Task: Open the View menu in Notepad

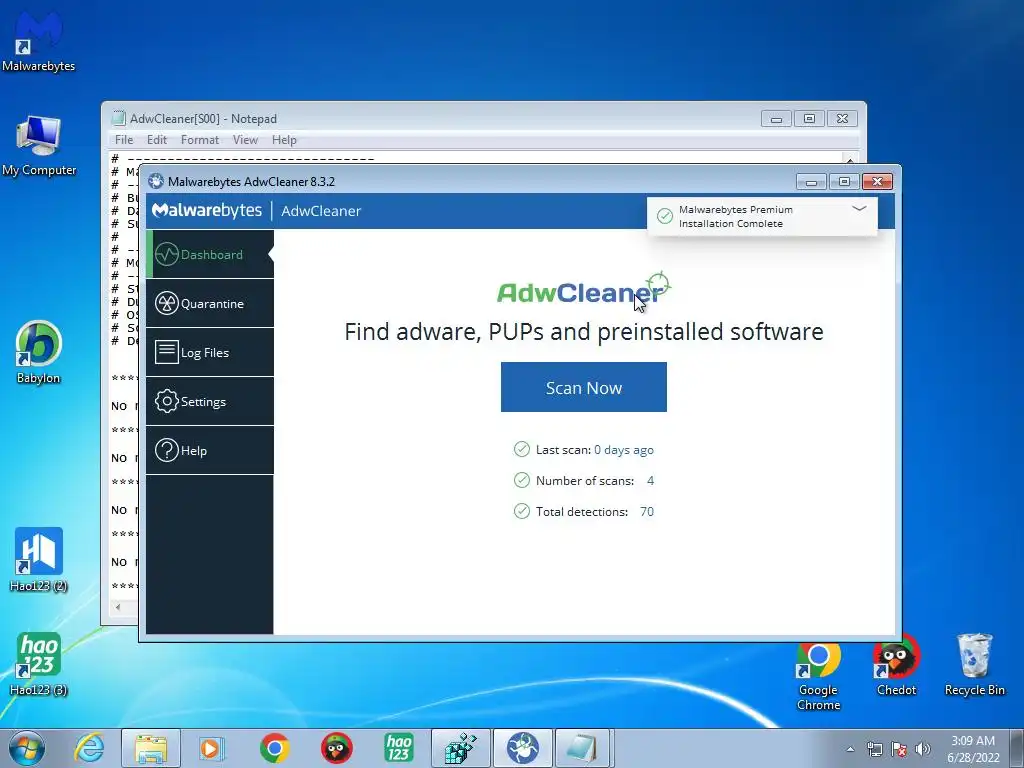Action: (x=246, y=140)
